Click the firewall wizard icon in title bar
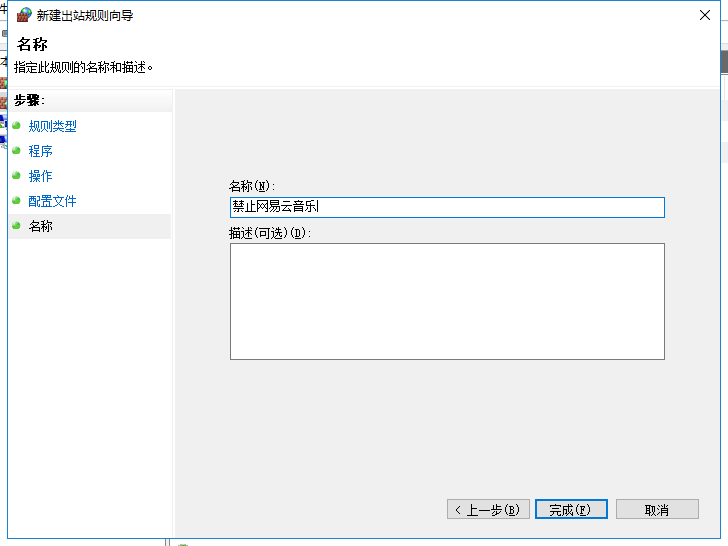This screenshot has width=728, height=546. [24, 16]
